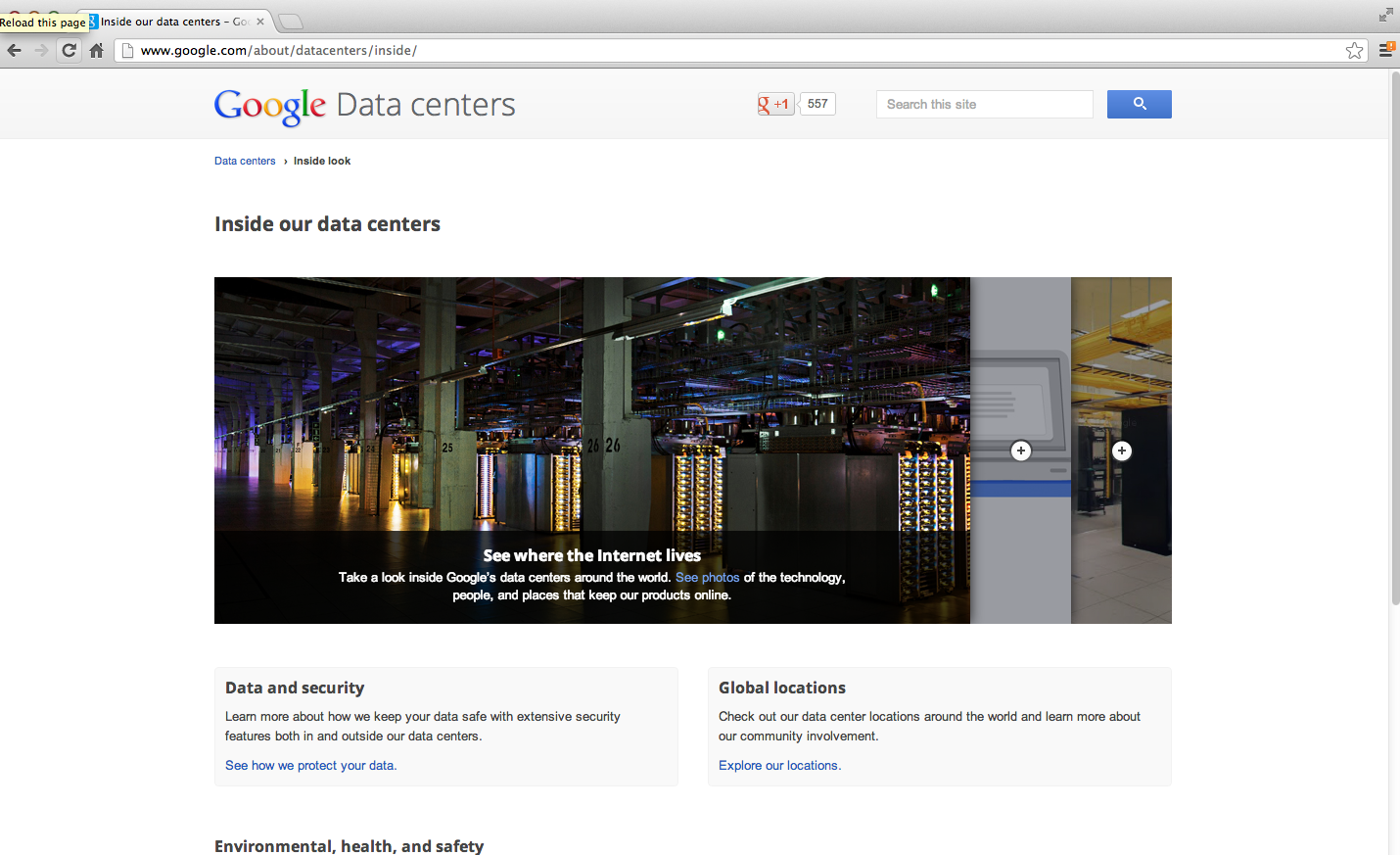This screenshot has width=1400, height=855.
Task: Follow the 'See photos' link
Action: click(x=707, y=578)
